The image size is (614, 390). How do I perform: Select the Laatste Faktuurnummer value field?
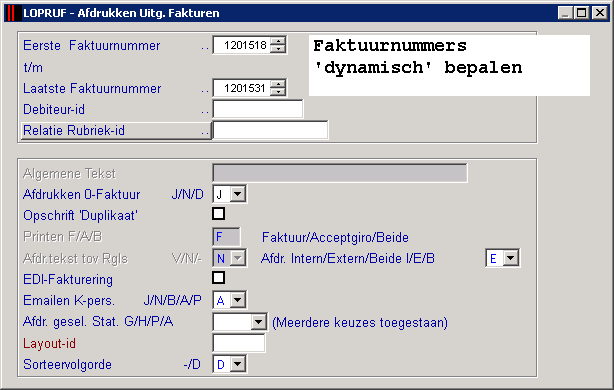tap(242, 88)
